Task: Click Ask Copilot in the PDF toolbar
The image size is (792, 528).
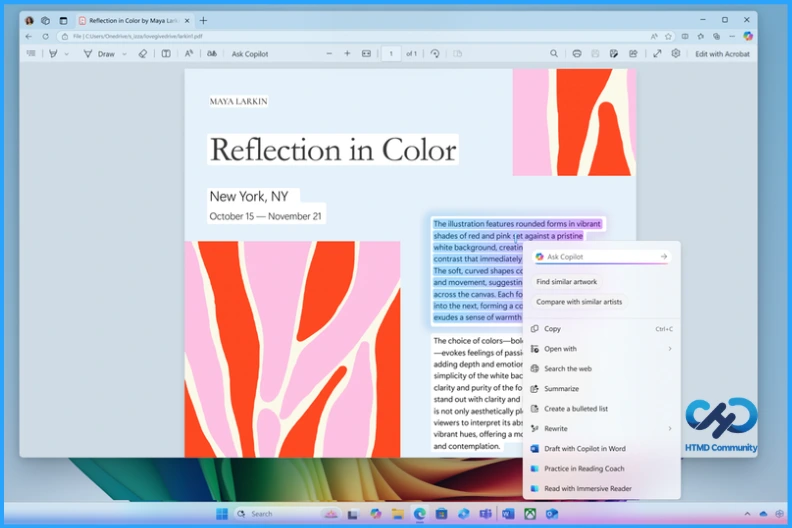Action: click(250, 54)
